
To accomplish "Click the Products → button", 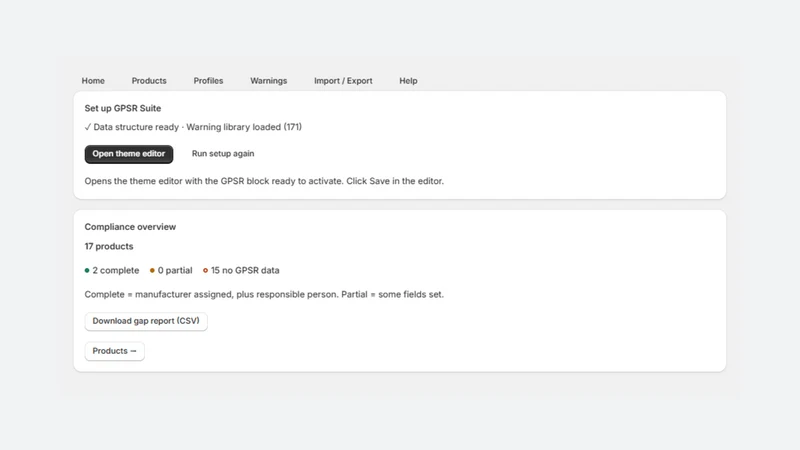I will tap(114, 351).
